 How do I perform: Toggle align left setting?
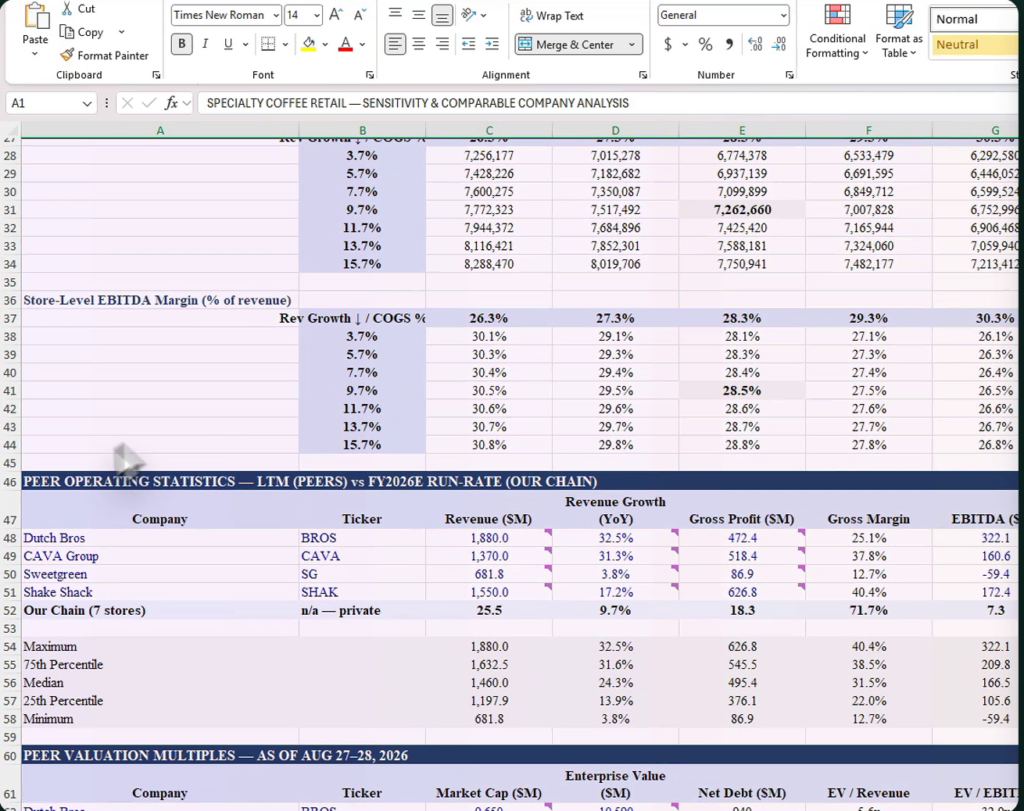coord(395,44)
